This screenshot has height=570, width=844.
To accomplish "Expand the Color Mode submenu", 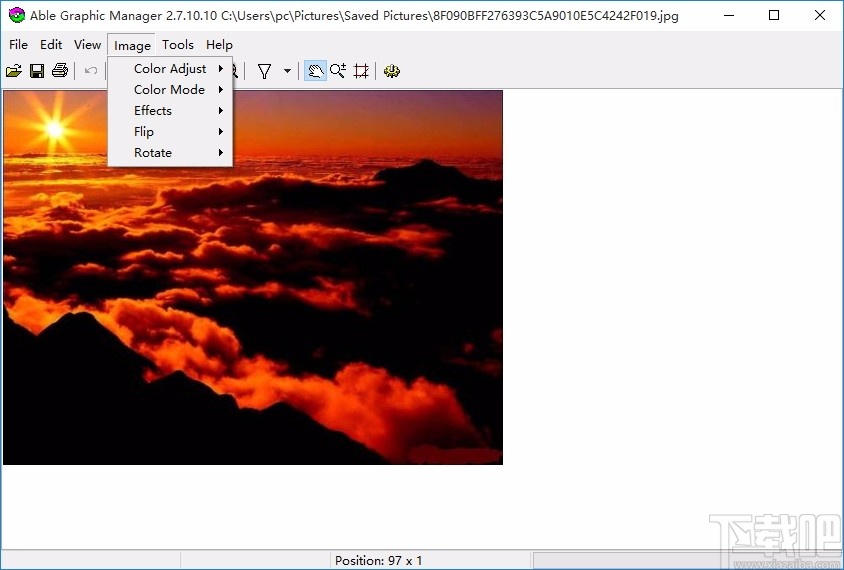I will (x=170, y=89).
